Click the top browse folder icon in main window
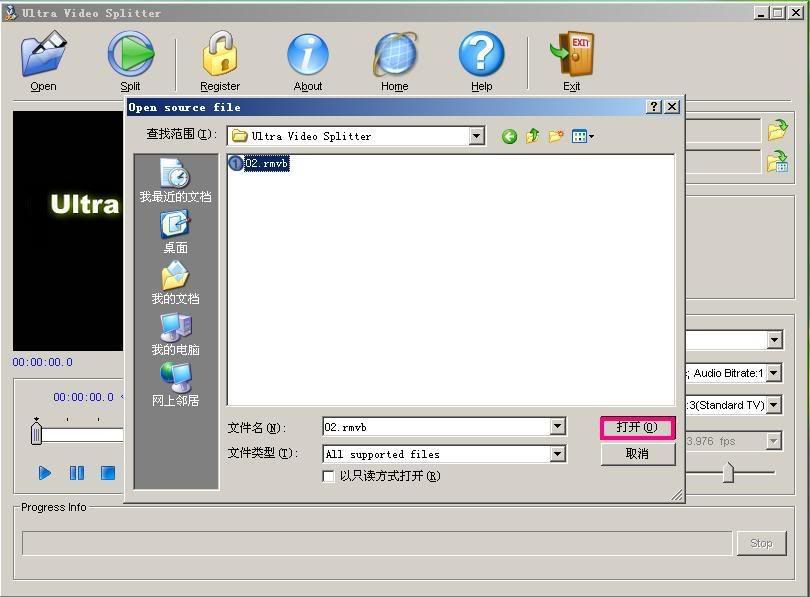810x597 pixels. [x=777, y=130]
